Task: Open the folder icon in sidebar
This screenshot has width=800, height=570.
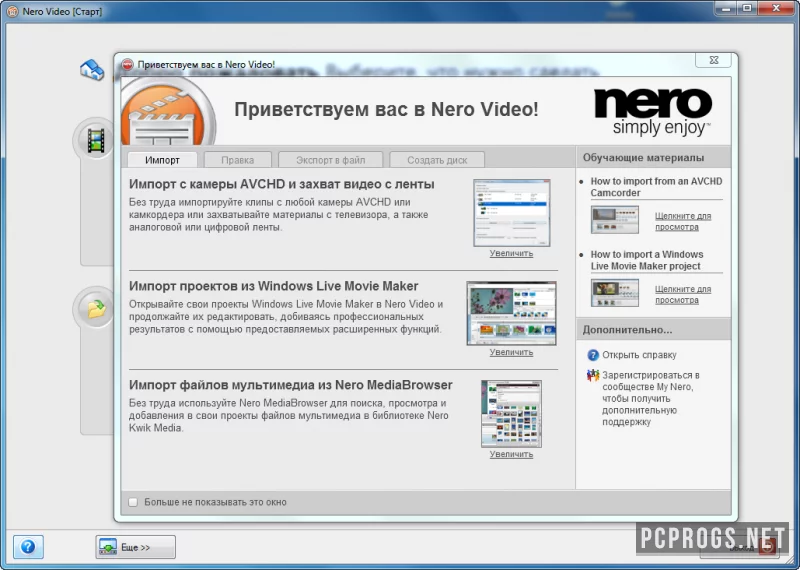Action: coord(96,308)
